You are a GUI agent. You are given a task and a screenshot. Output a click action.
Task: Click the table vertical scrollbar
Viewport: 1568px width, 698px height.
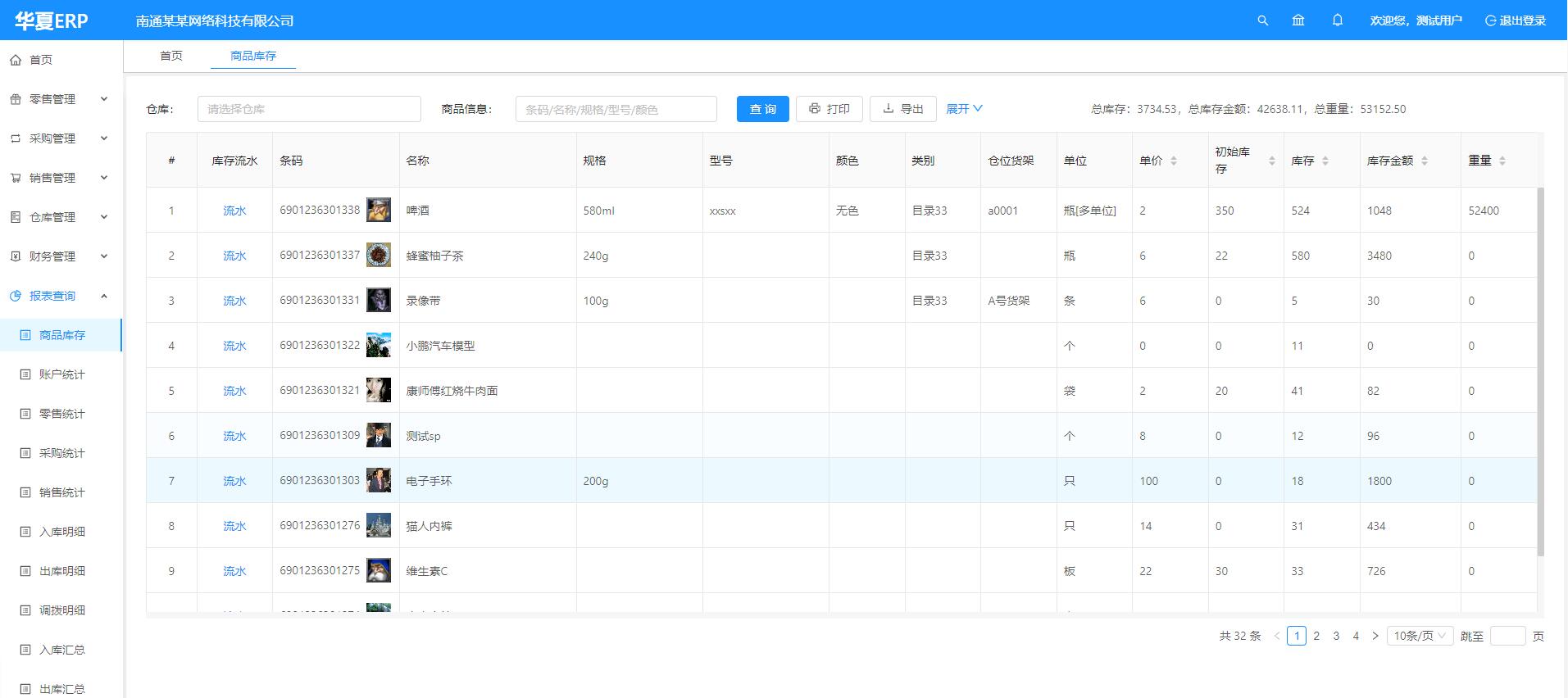(1540, 369)
